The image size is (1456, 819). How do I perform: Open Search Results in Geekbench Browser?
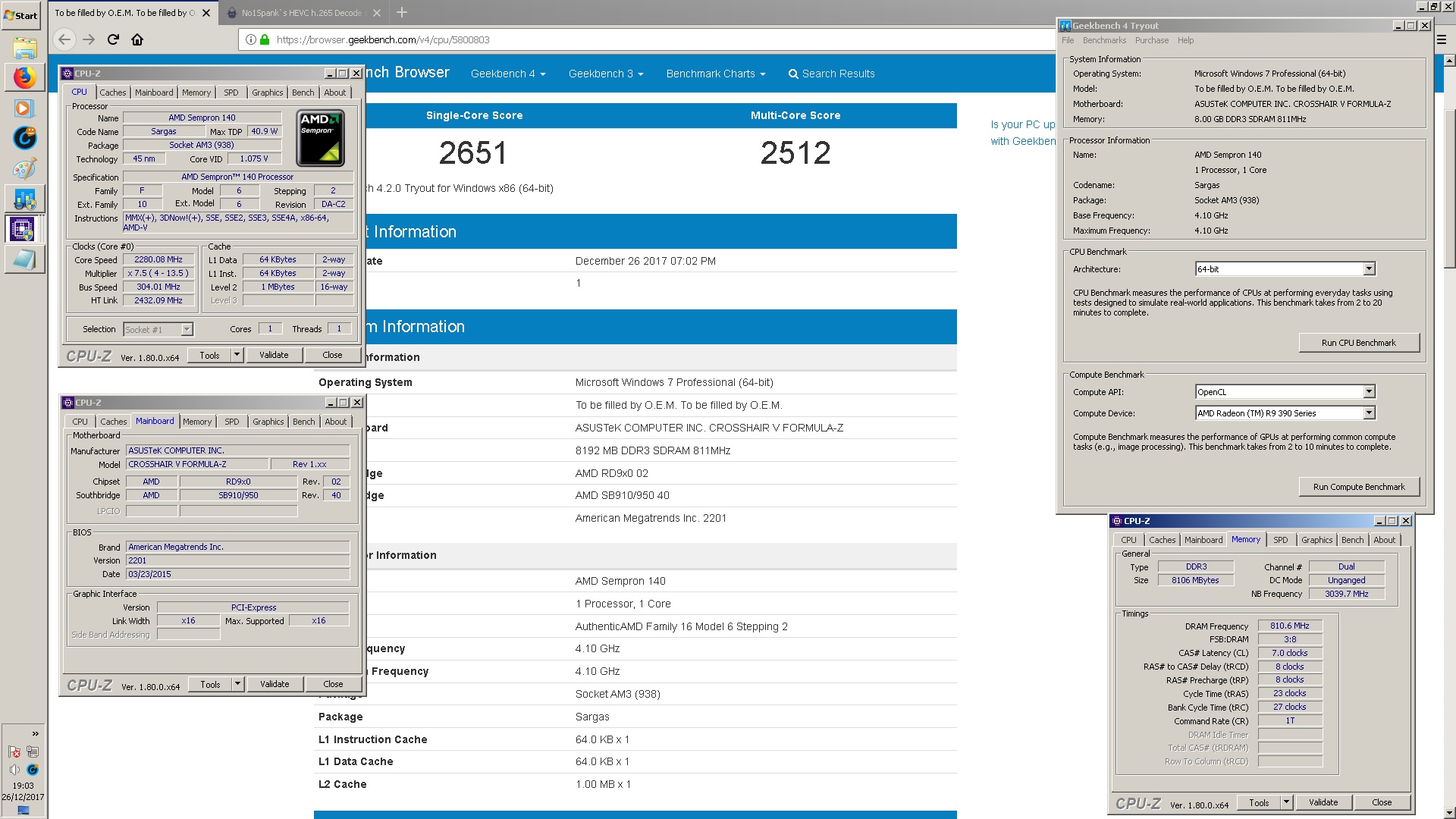point(831,74)
